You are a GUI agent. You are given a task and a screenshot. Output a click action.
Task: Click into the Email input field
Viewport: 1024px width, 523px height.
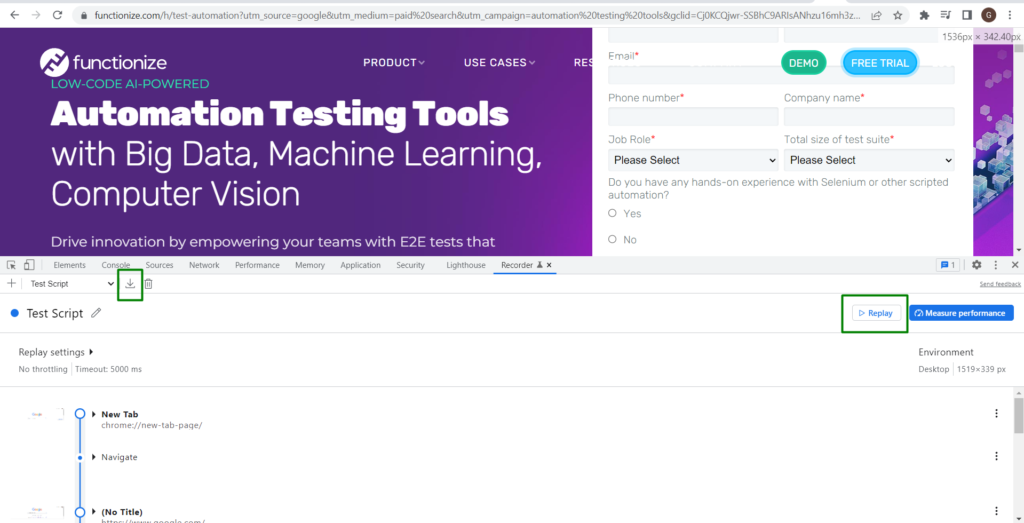[x=781, y=75]
